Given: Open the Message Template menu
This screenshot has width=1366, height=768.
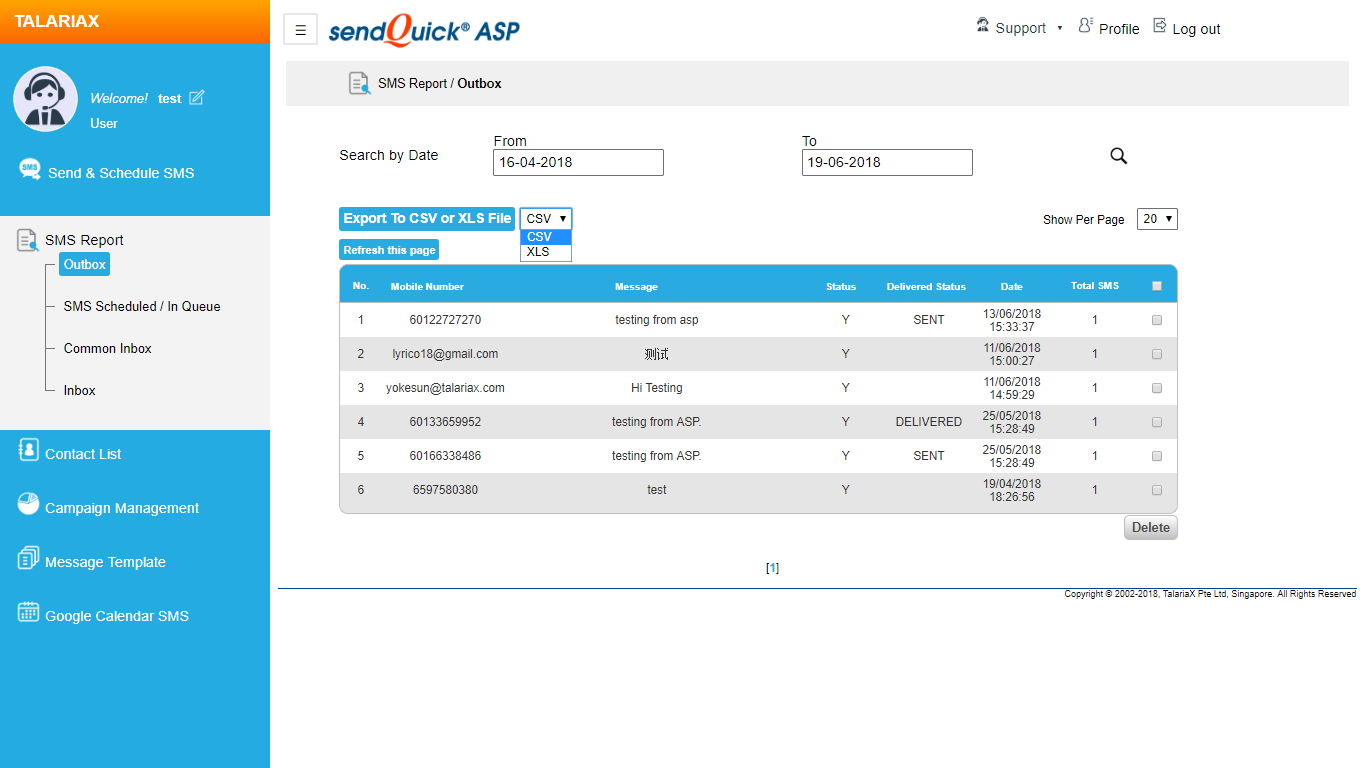Looking at the screenshot, I should click(105, 562).
